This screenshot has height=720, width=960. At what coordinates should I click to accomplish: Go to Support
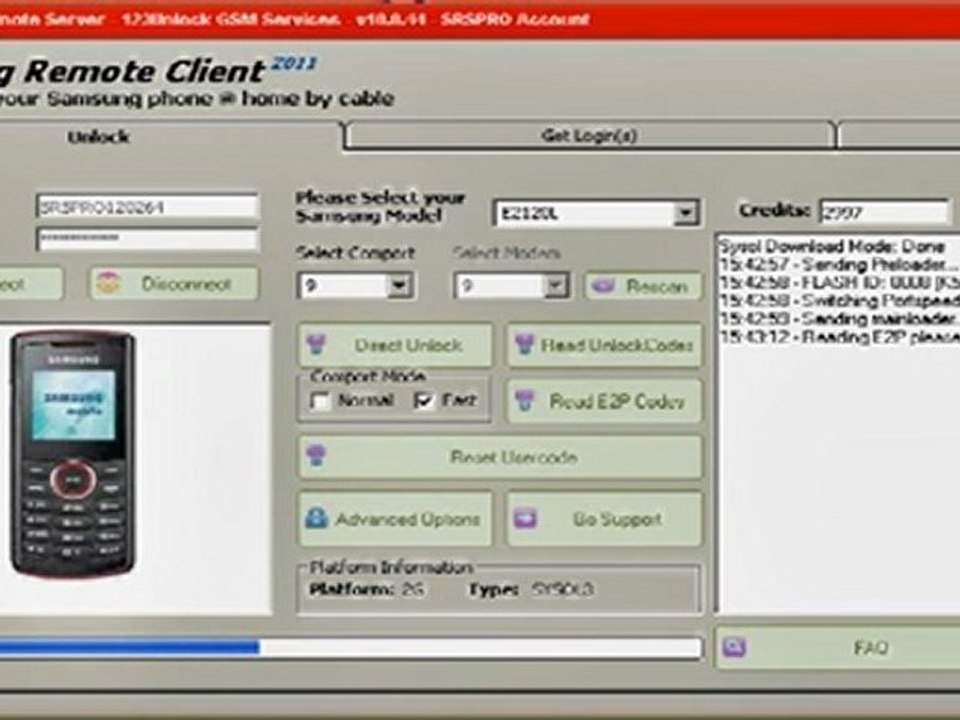pos(604,519)
